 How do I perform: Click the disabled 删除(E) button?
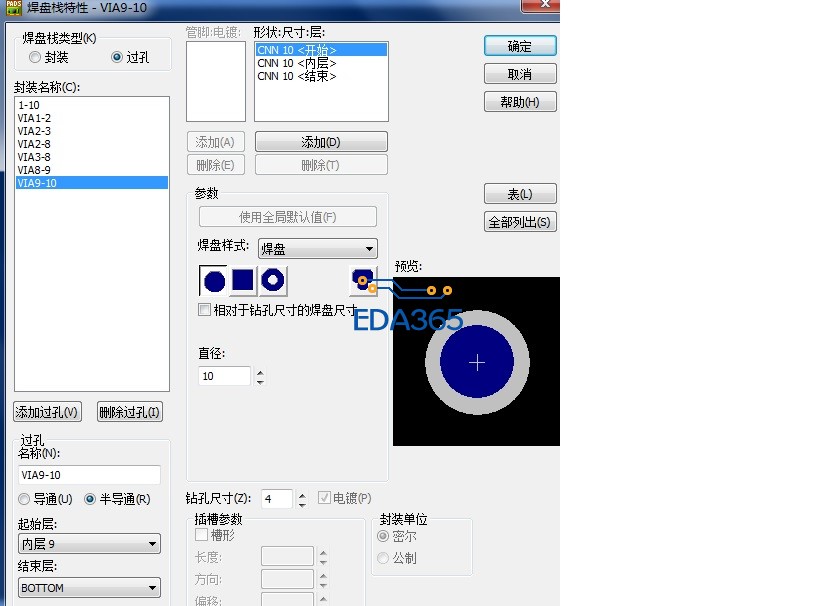(x=215, y=165)
